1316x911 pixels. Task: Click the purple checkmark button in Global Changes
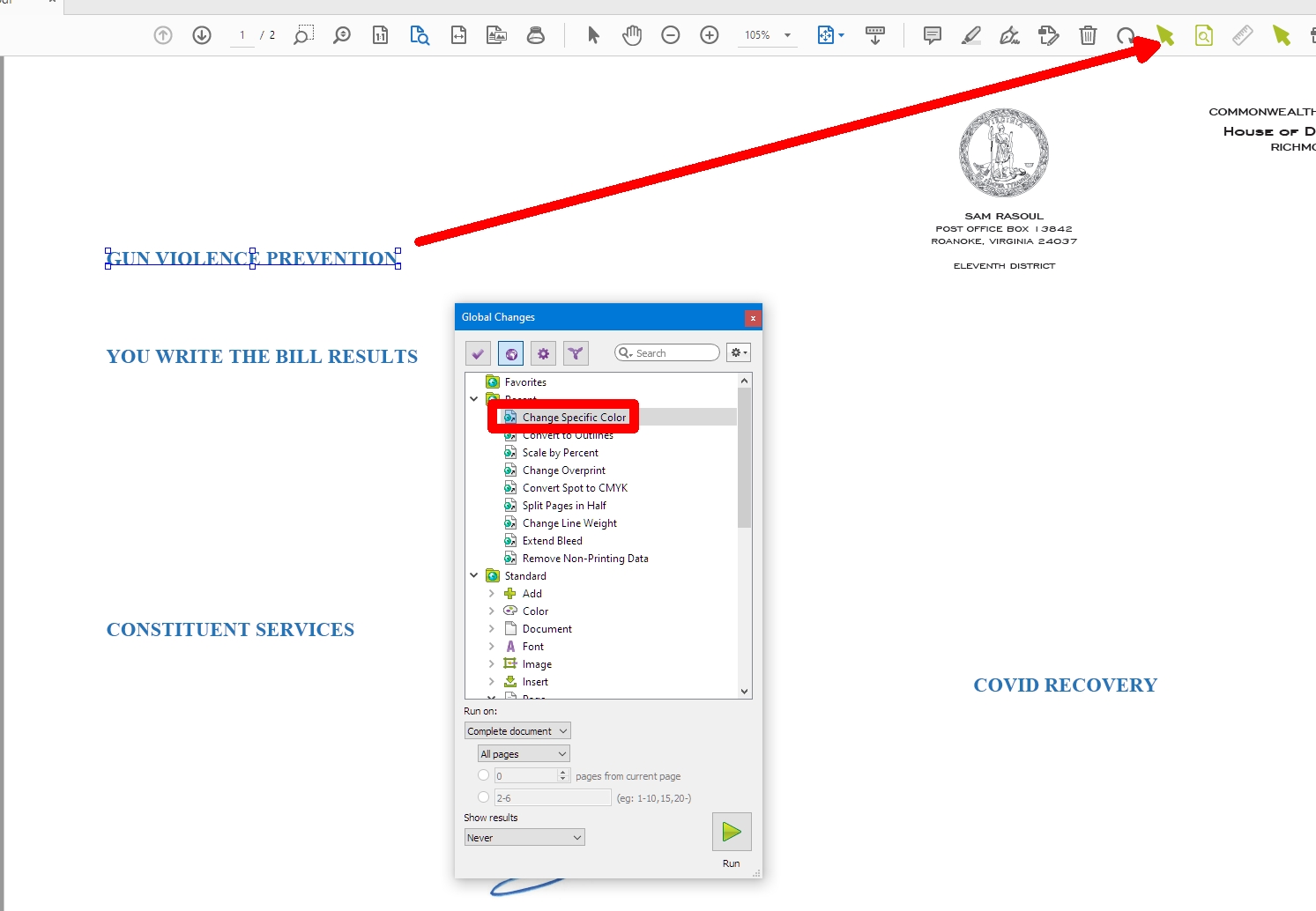click(478, 353)
